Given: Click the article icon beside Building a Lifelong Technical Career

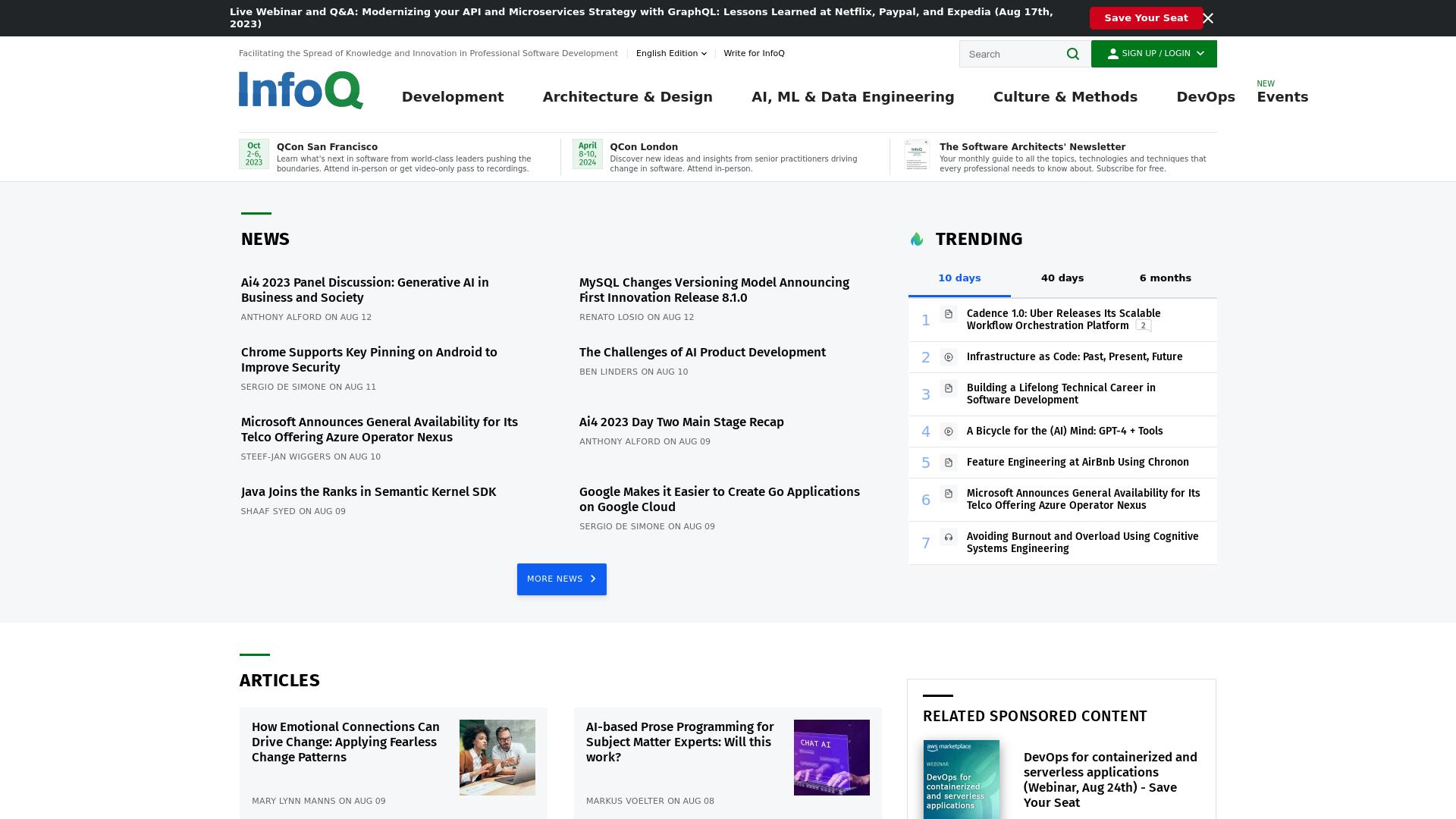Looking at the screenshot, I should pos(949,388).
